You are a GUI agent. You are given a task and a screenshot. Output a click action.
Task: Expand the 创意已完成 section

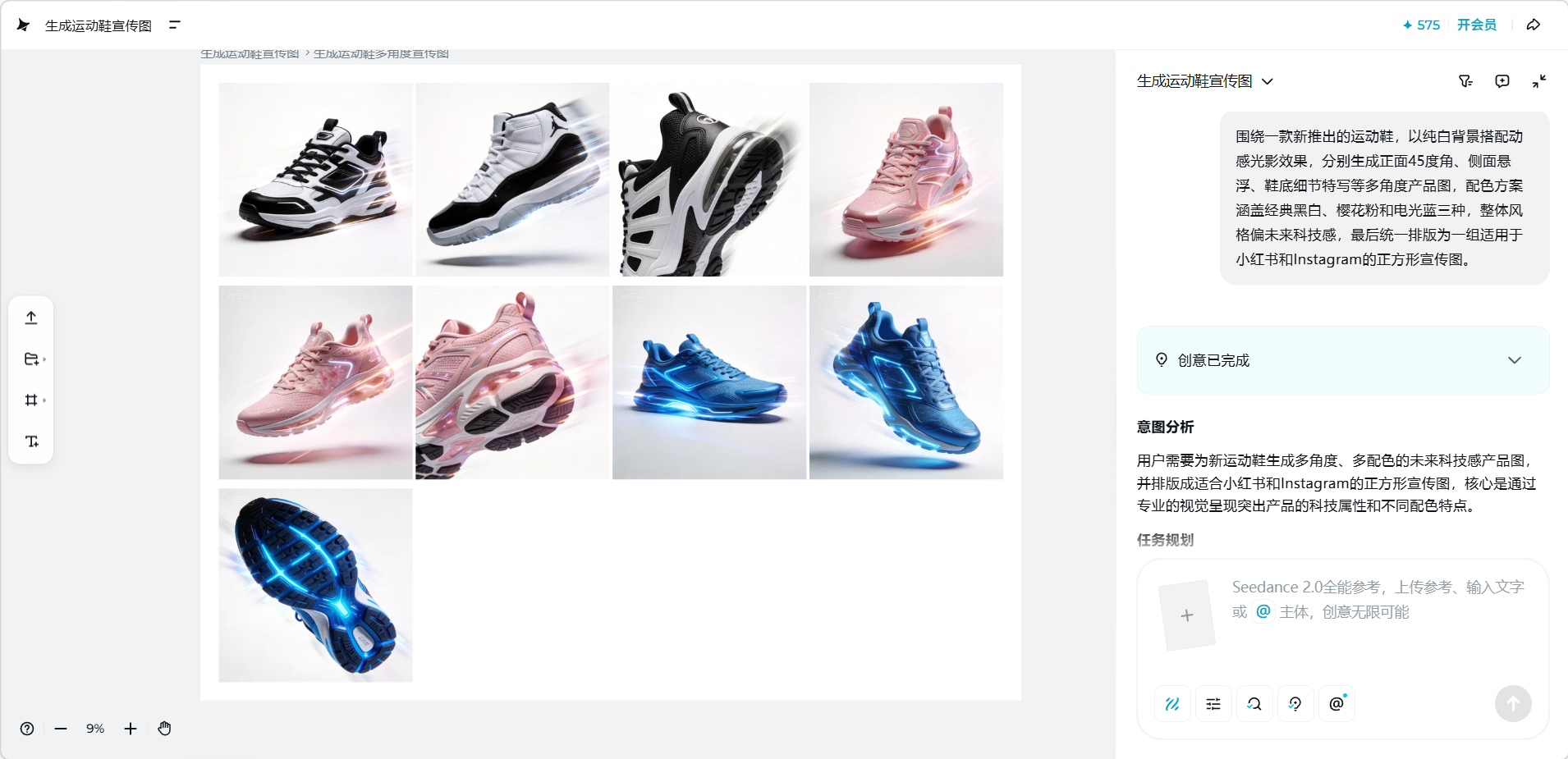click(1343, 360)
